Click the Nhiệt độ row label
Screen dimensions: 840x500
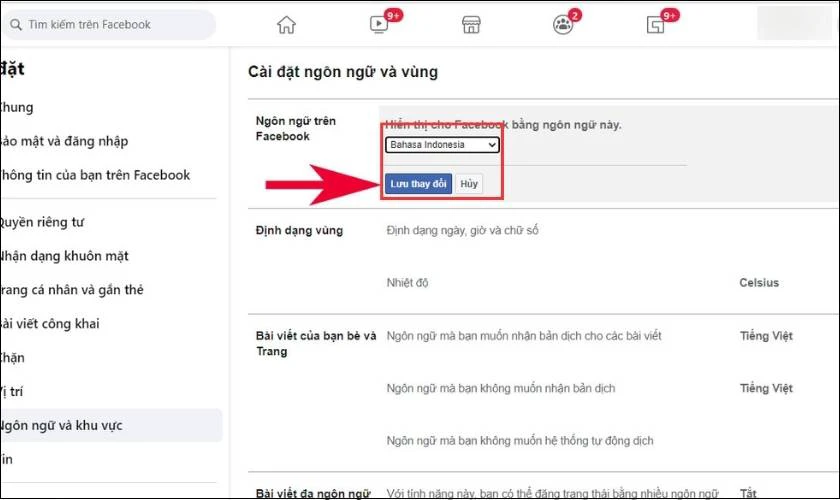coord(407,282)
